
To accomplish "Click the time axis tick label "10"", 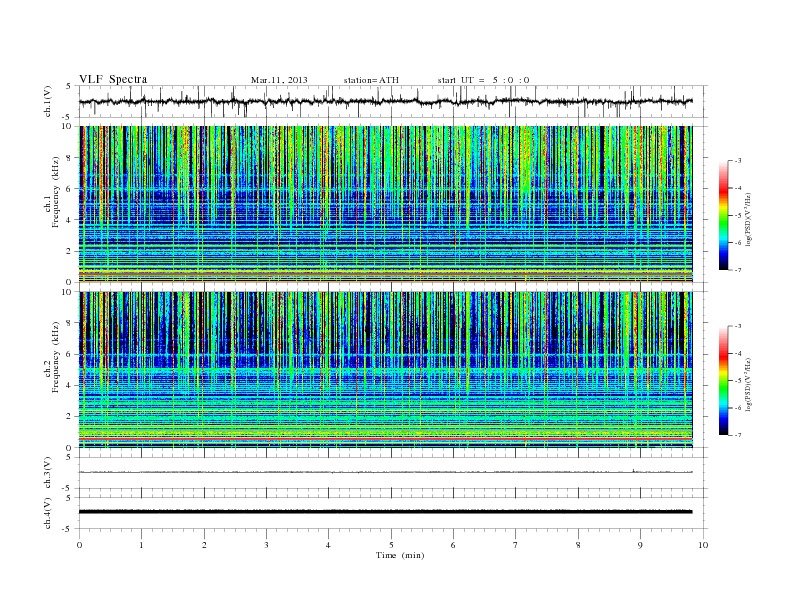I will point(703,545).
